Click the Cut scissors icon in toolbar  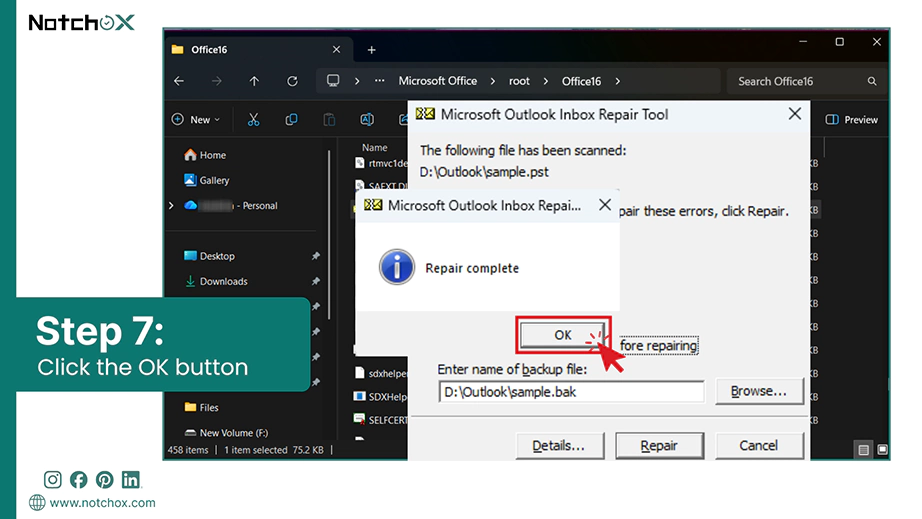pos(253,120)
